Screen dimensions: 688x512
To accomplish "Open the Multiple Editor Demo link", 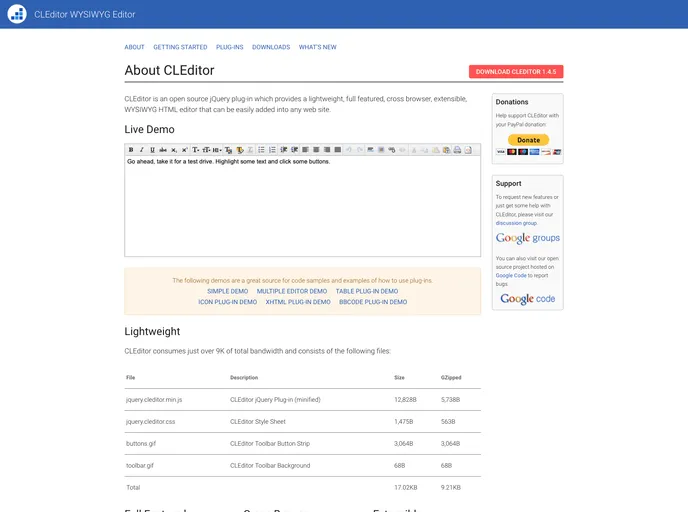I will [292, 291].
